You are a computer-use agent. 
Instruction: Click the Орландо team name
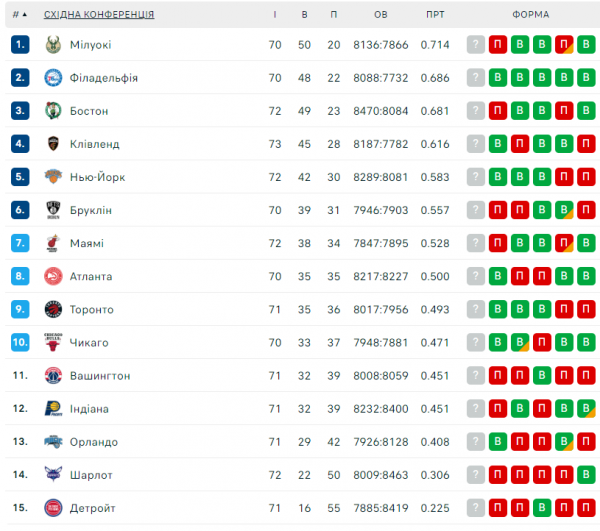(94, 442)
